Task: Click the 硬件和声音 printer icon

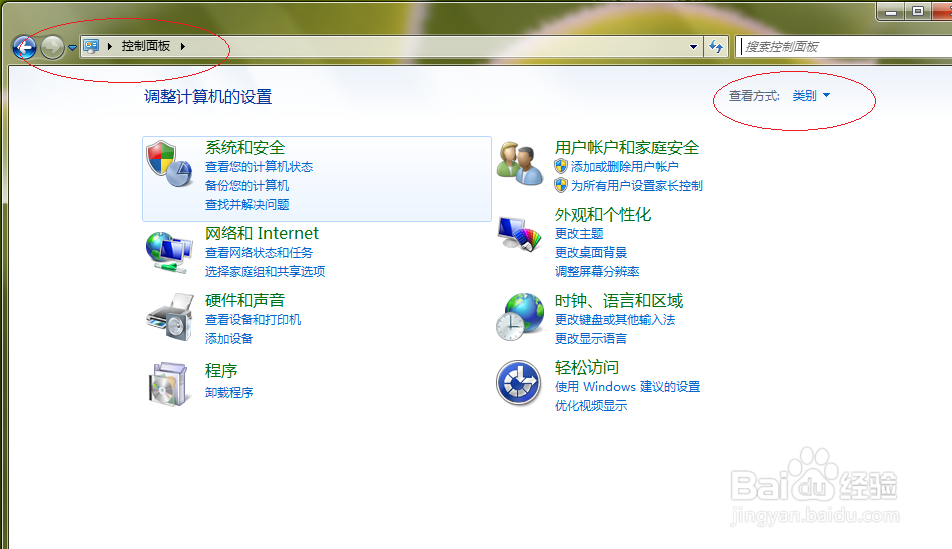Action: point(169,317)
